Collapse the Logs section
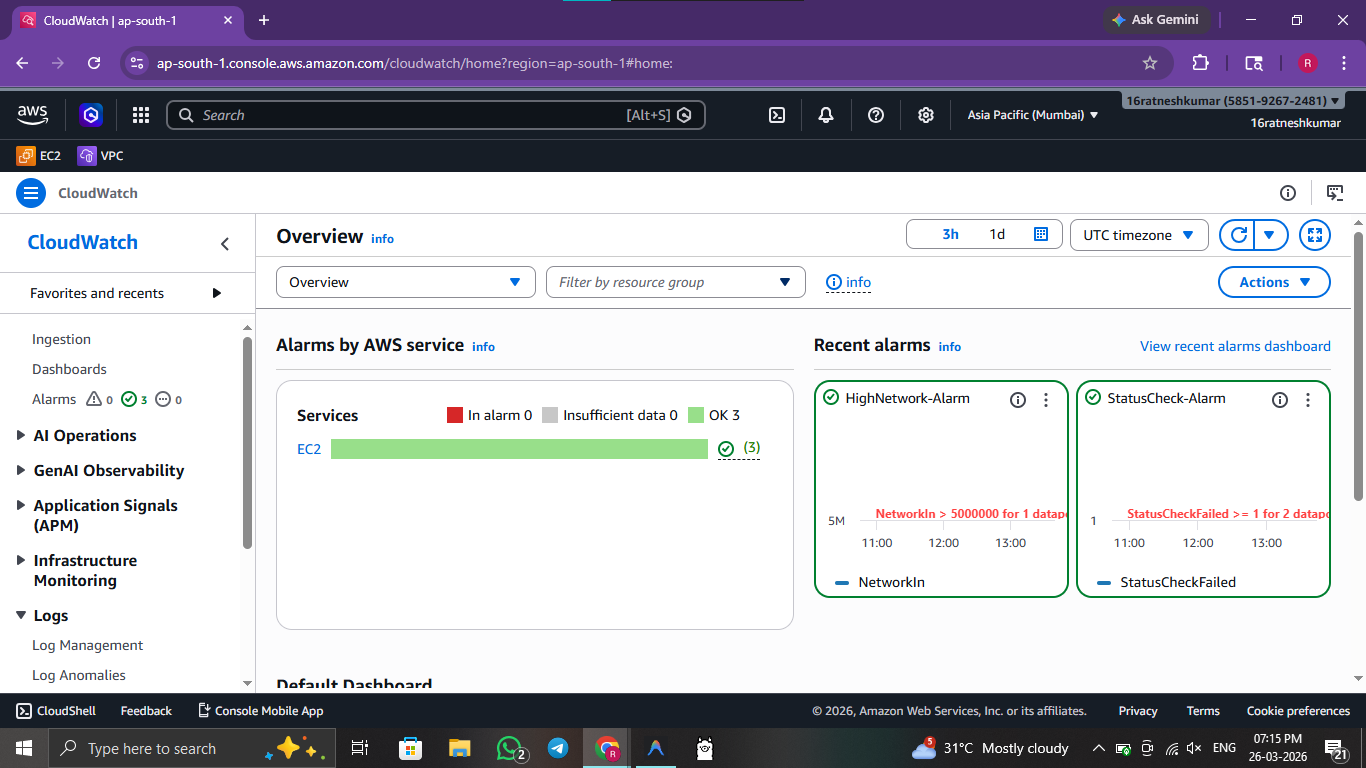The image size is (1366, 768). point(42,616)
